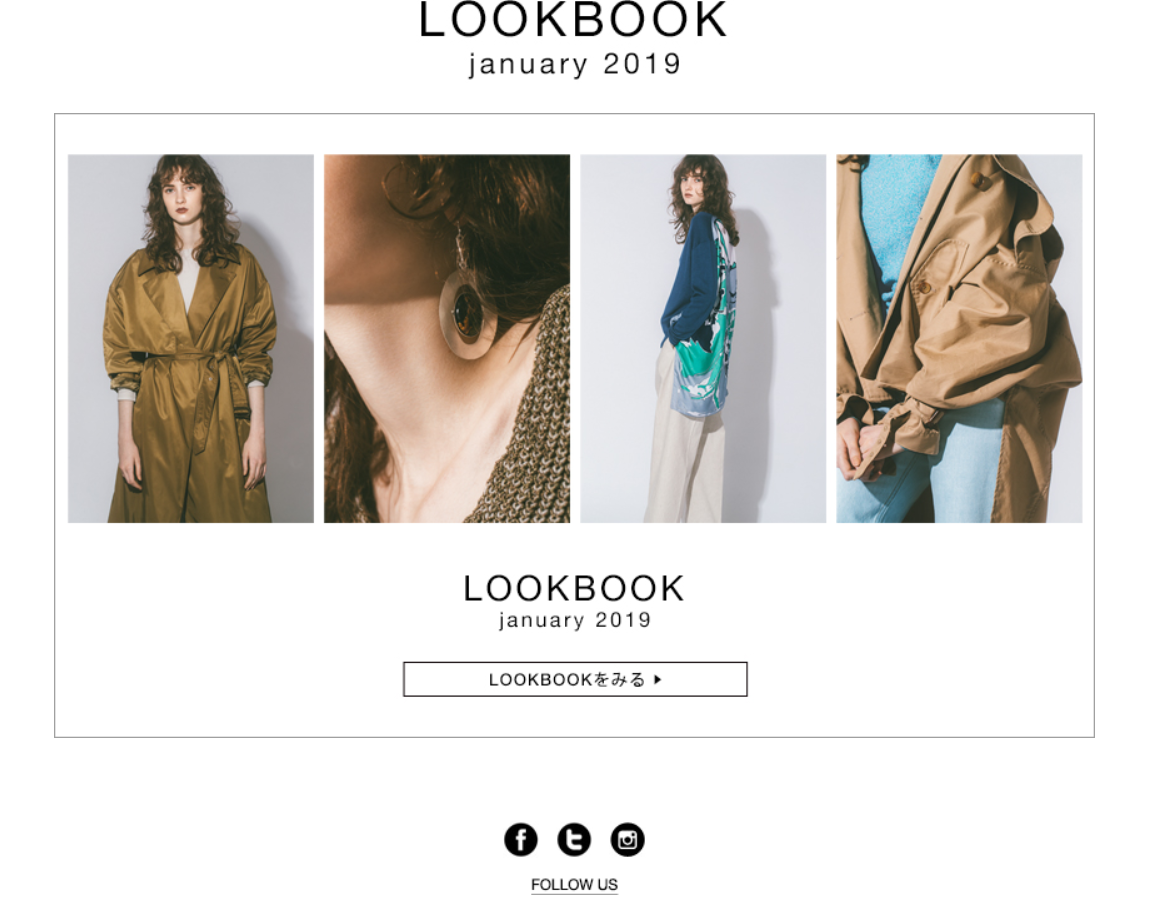The width and height of the screenshot is (1164, 898).
Task: Click the large LOOKBOOK page heading
Action: click(573, 20)
